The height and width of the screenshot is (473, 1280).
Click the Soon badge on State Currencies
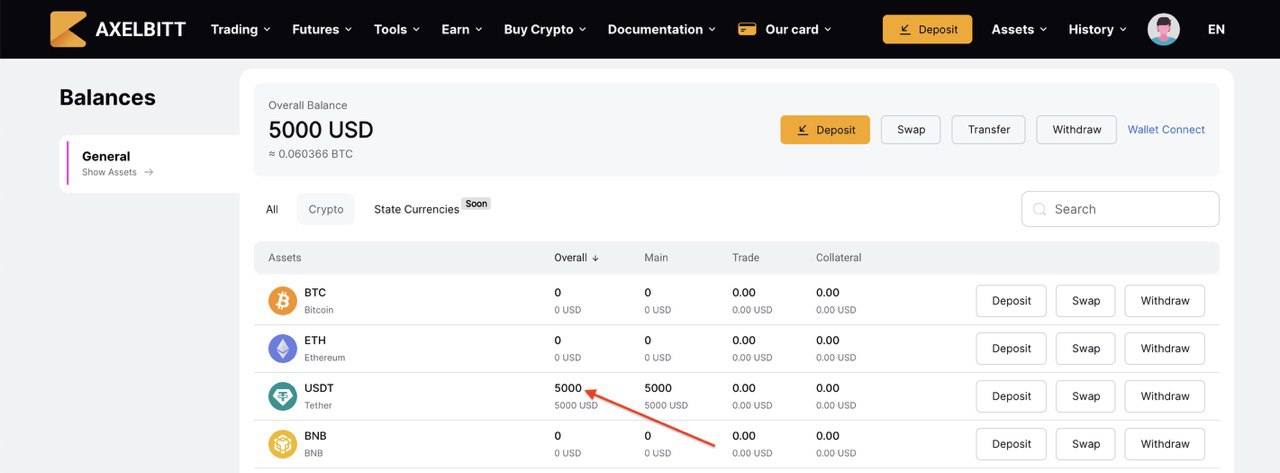click(477, 203)
